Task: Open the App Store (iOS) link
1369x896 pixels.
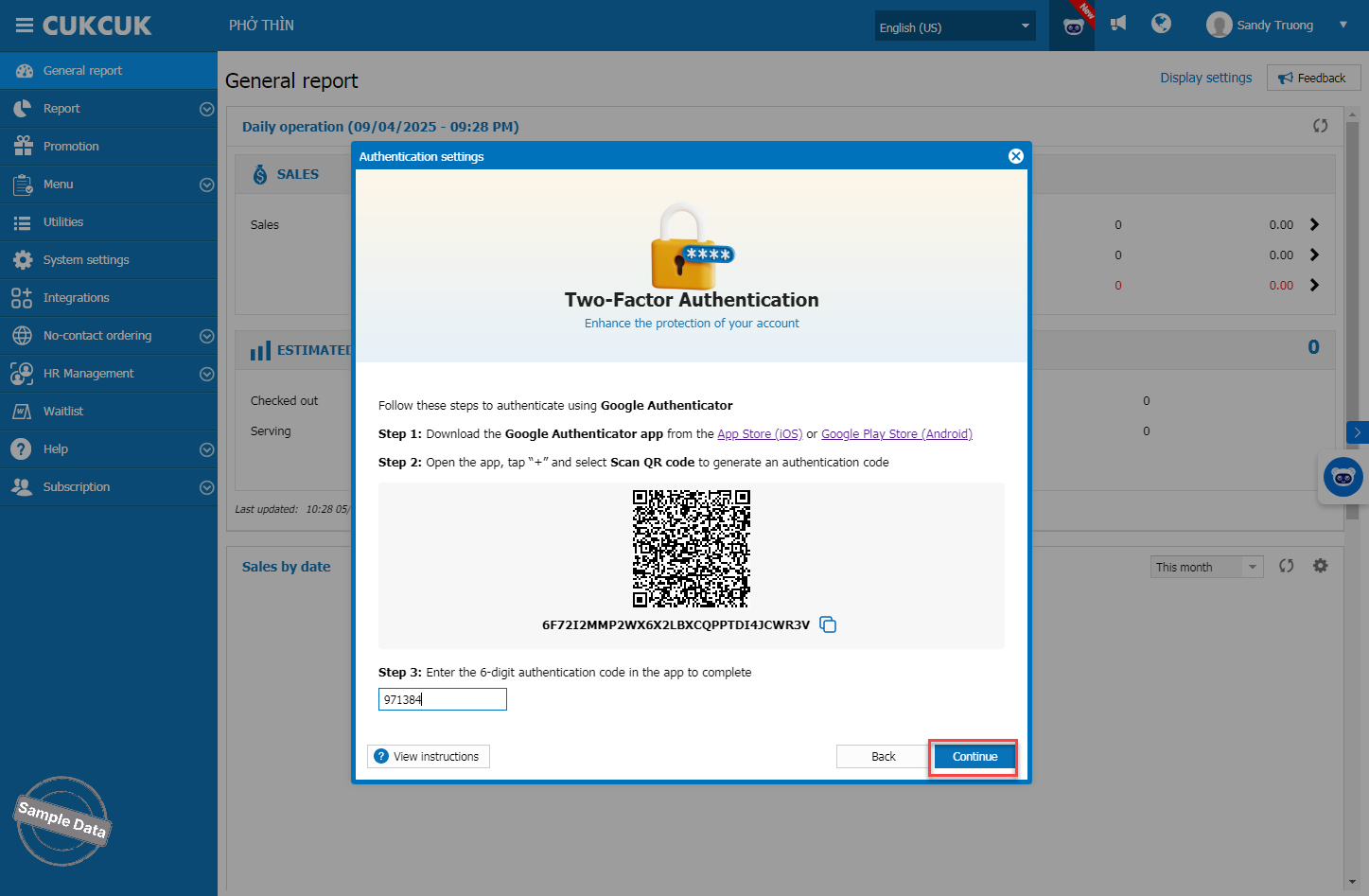Action: [760, 433]
